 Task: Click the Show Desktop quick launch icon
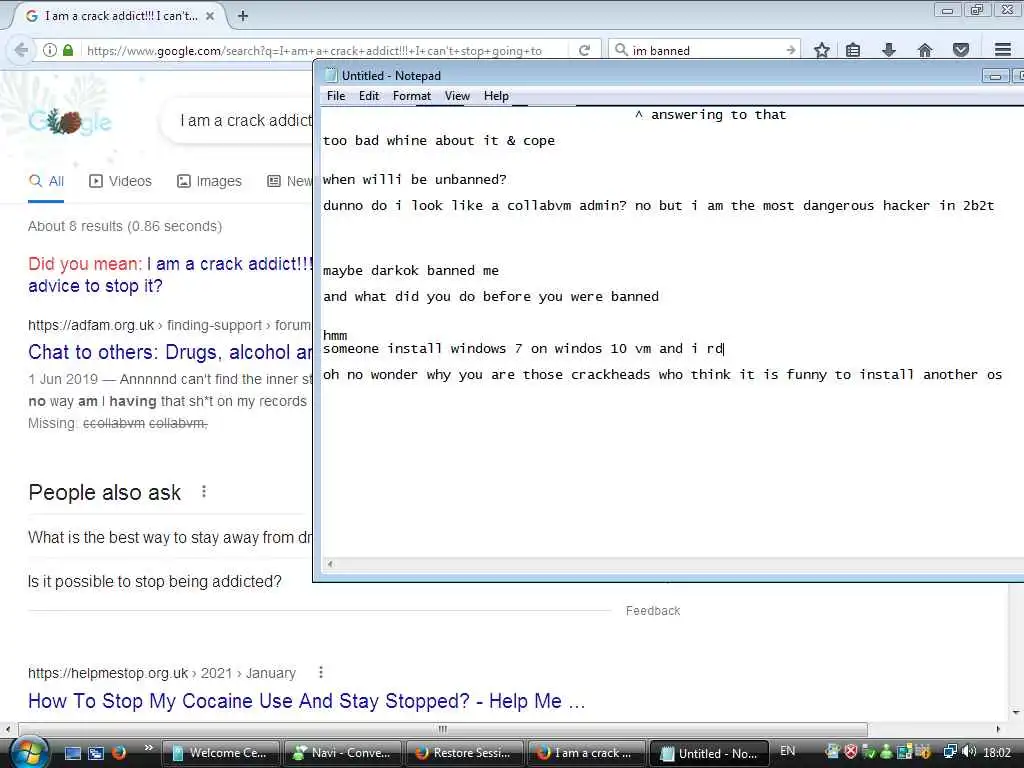(x=73, y=753)
